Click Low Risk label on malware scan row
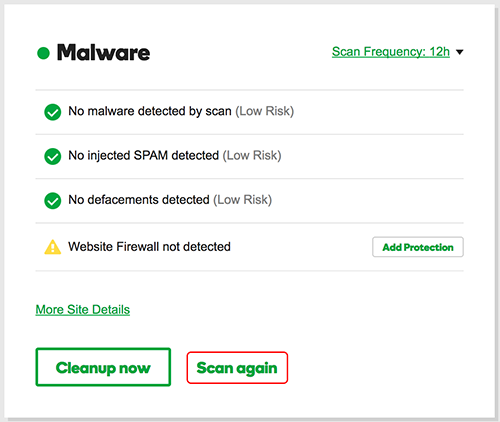Screen dimensions: 500x422 265,111
